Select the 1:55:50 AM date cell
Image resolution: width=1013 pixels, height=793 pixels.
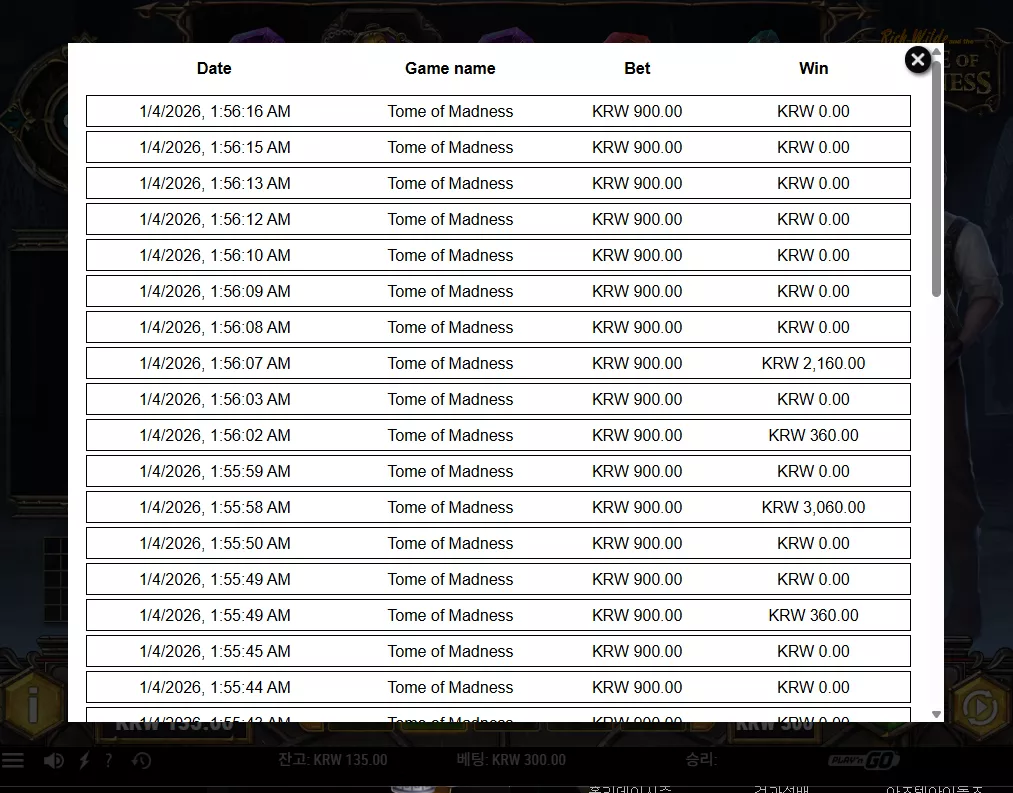pos(214,544)
